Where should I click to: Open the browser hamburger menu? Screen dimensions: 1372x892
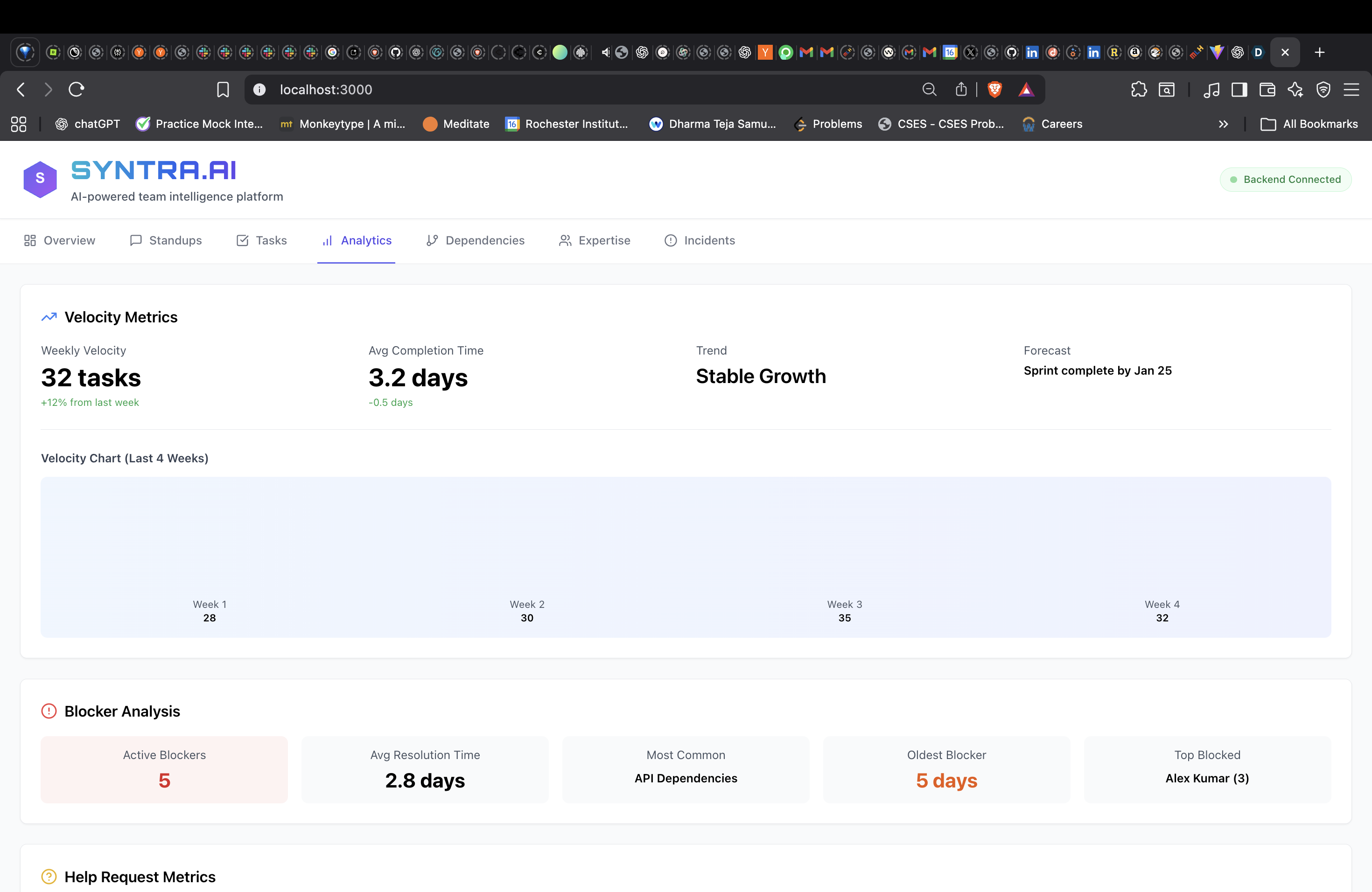pyautogui.click(x=1351, y=89)
